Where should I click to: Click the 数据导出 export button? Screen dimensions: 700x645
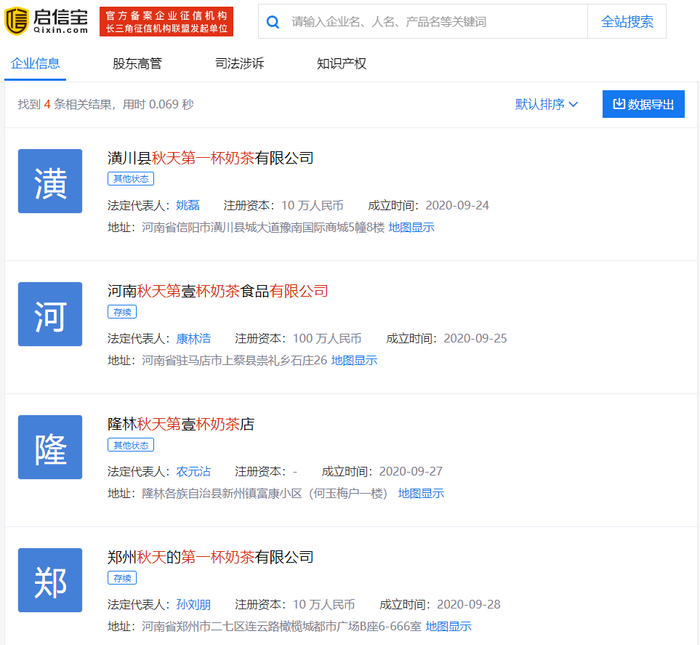(643, 104)
